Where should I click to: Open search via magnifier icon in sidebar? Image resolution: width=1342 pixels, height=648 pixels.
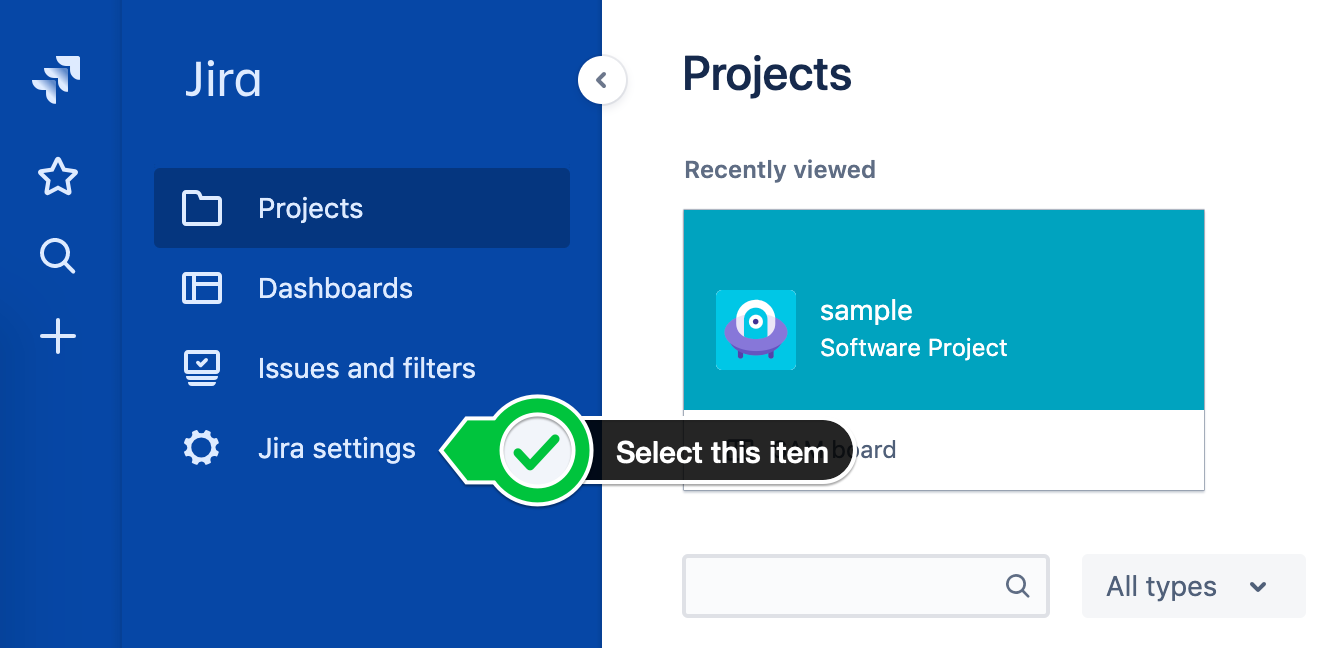click(x=57, y=257)
